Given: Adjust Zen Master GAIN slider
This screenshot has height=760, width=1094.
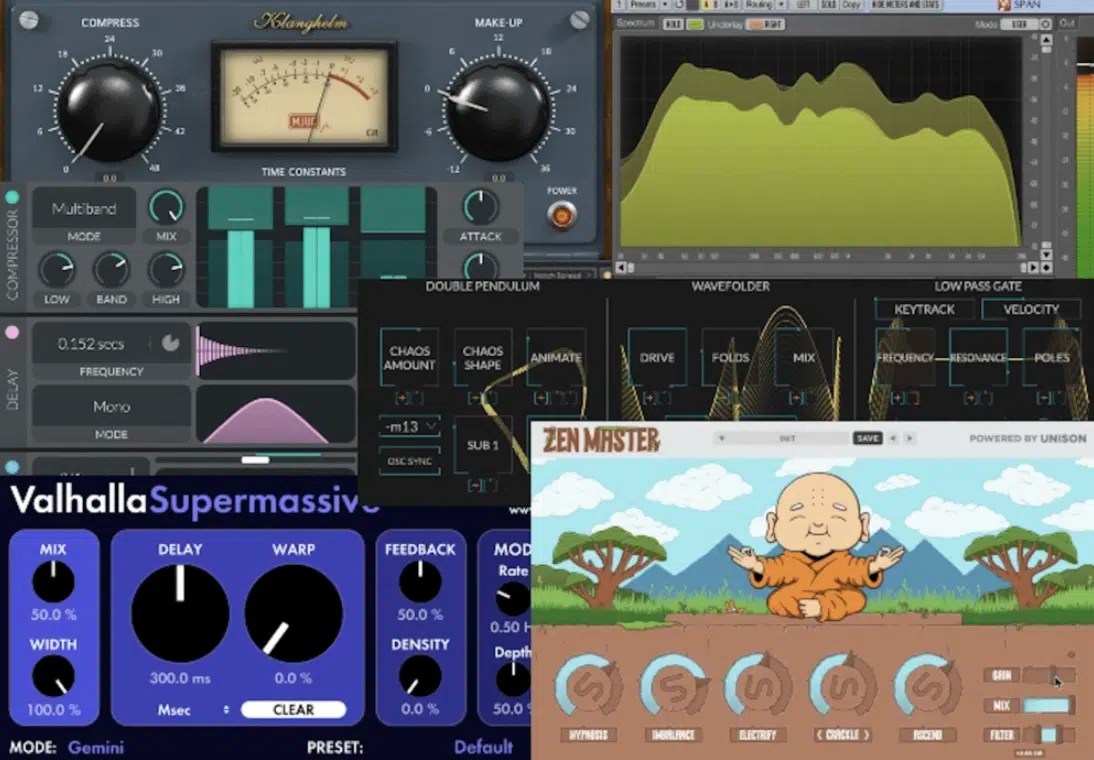Looking at the screenshot, I should pos(1048,675).
